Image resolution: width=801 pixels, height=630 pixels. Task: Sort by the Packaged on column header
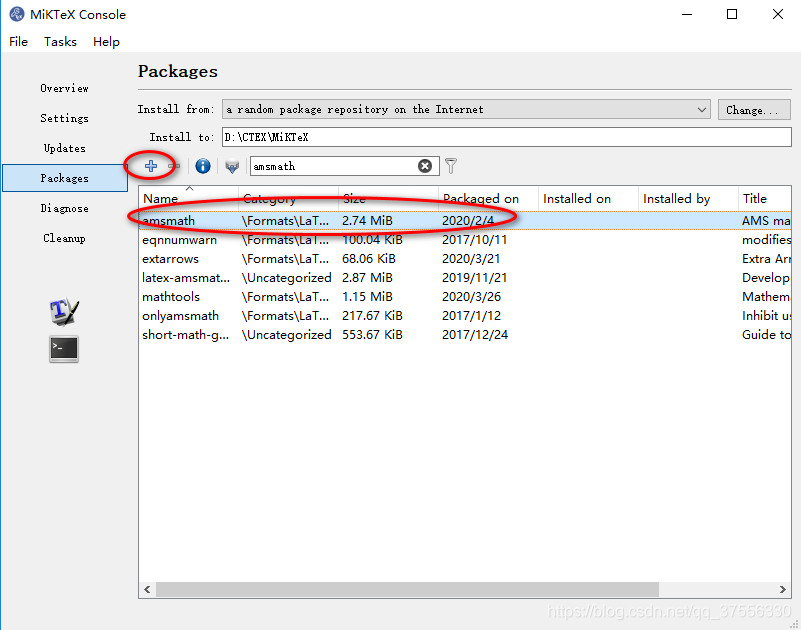488,198
